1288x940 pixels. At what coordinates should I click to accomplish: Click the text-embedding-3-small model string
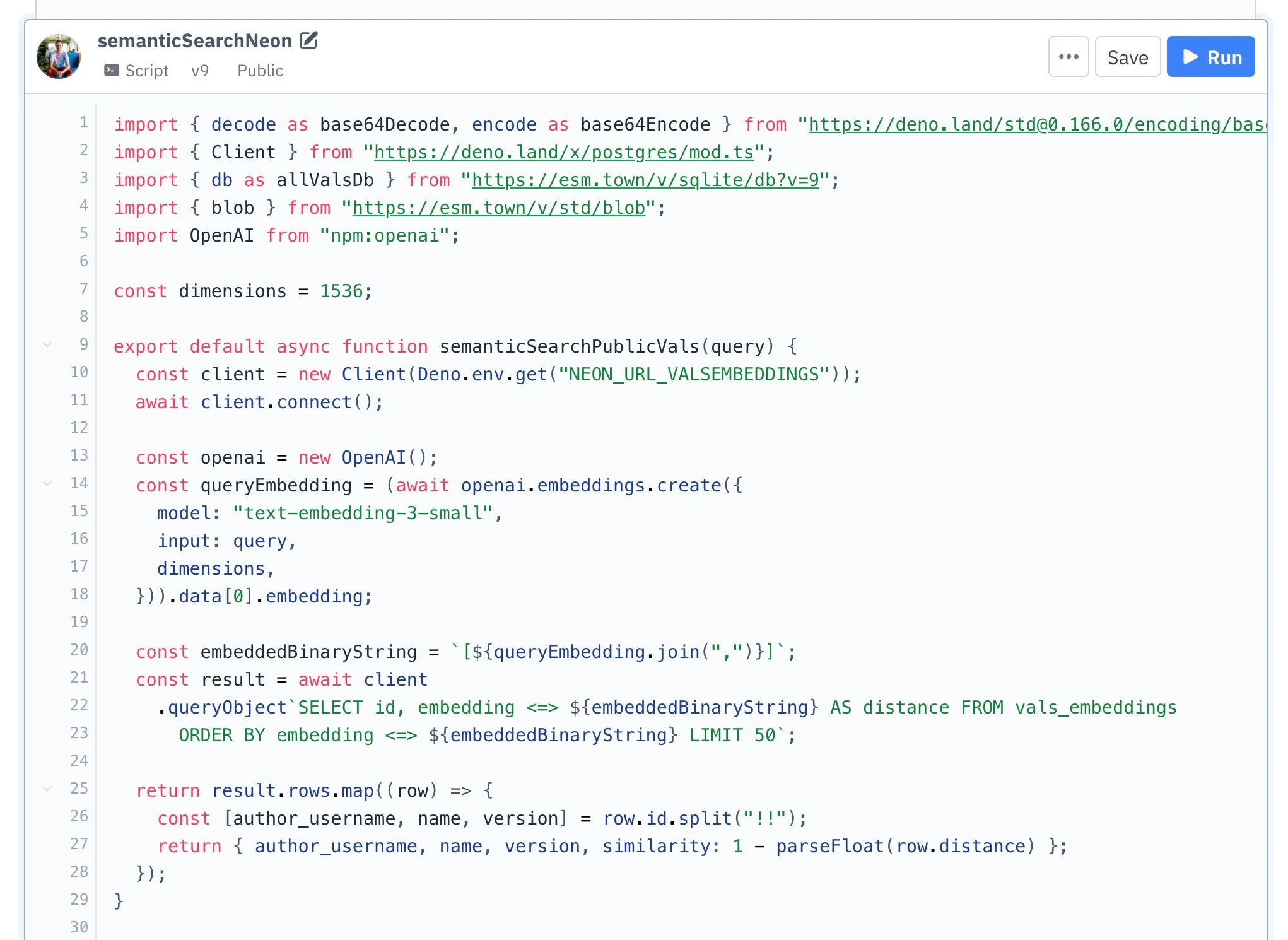point(362,513)
